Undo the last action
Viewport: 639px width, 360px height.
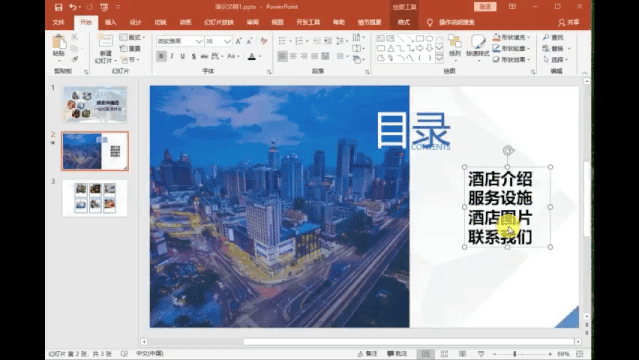point(73,7)
